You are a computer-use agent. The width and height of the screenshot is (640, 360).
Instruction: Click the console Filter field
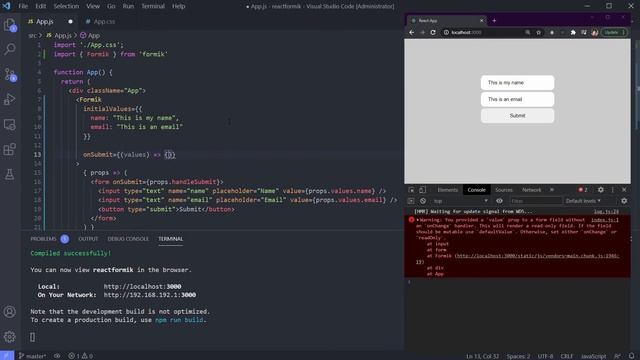tap(536, 201)
